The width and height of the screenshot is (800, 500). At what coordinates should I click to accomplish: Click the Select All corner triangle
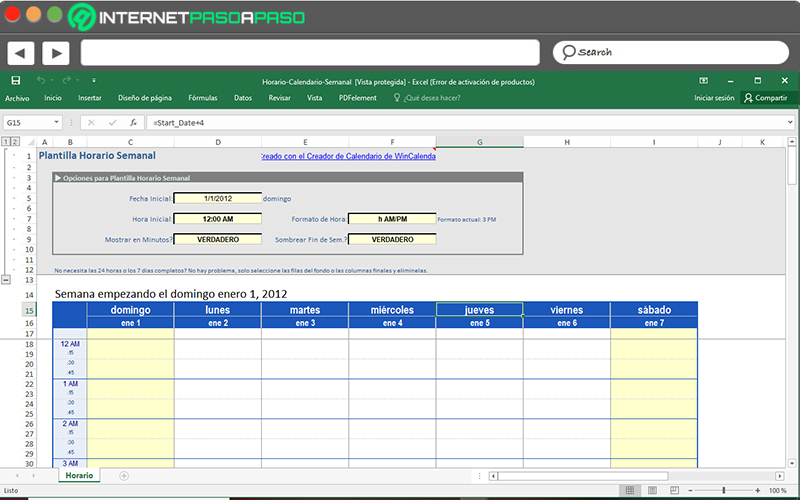[x=31, y=142]
